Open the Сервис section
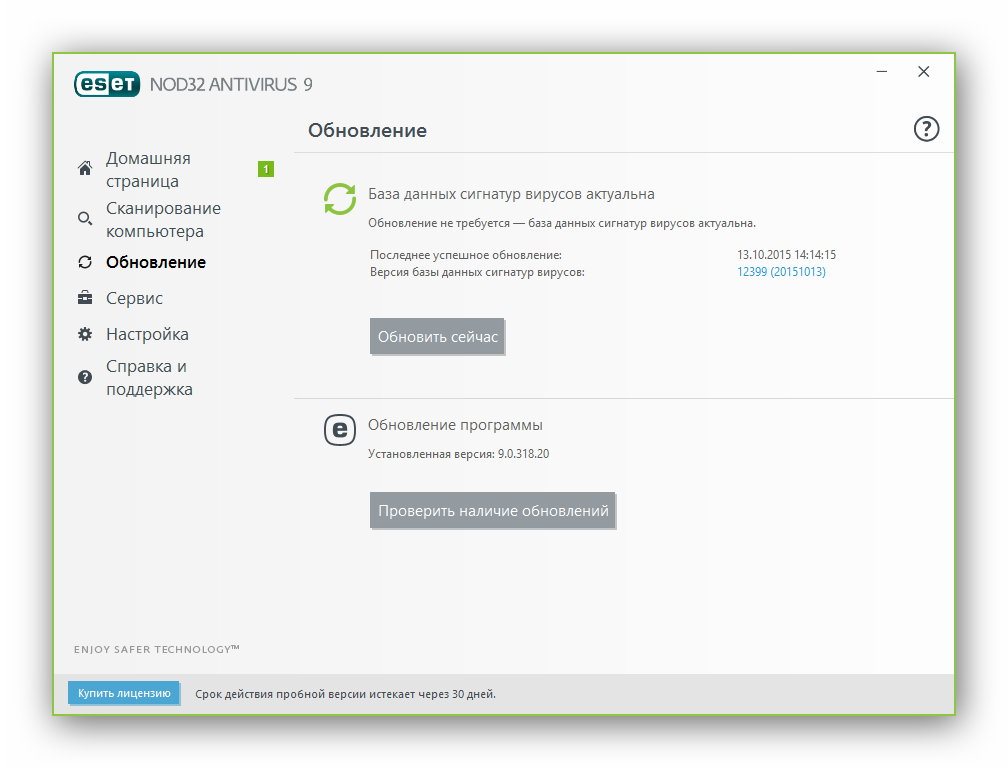Screen dimensions: 1008x768 tap(134, 298)
